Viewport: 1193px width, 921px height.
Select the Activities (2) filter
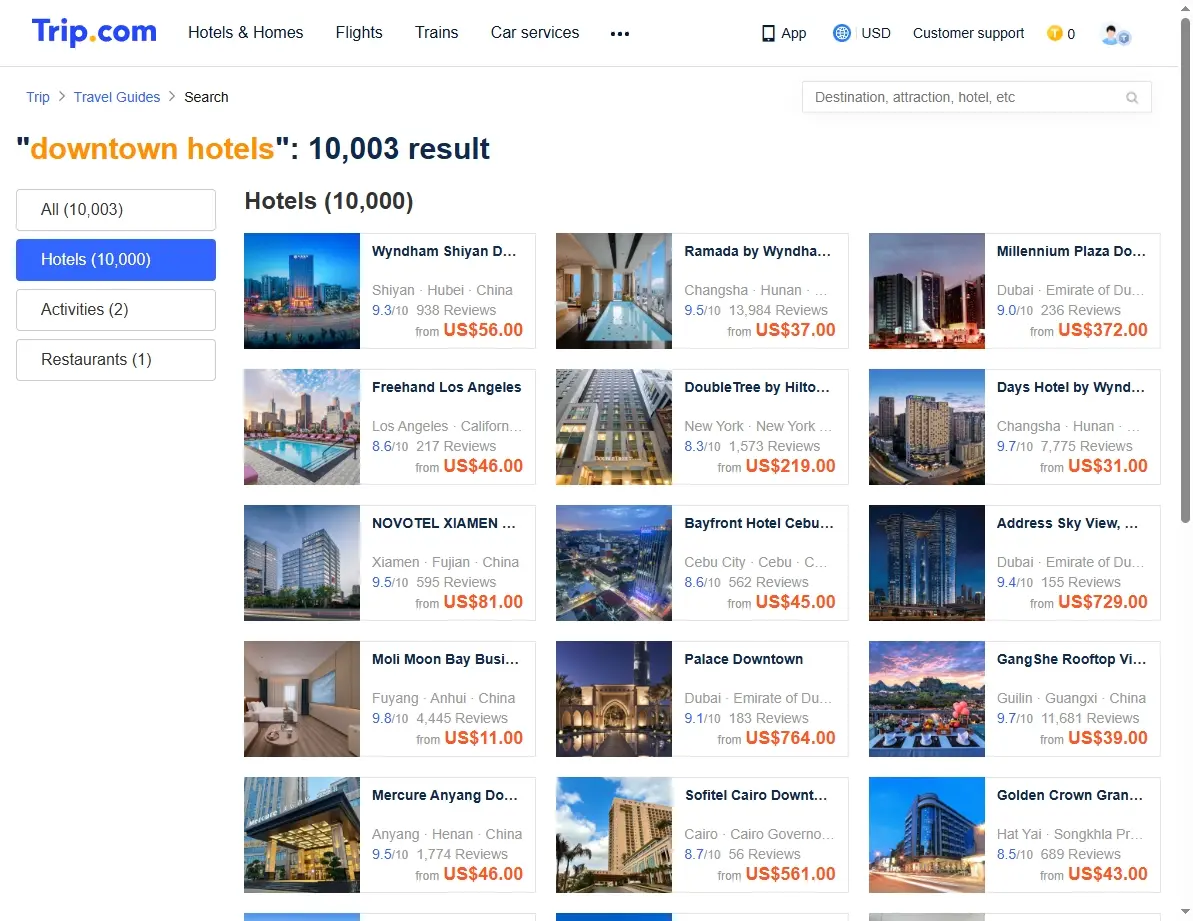[116, 310]
